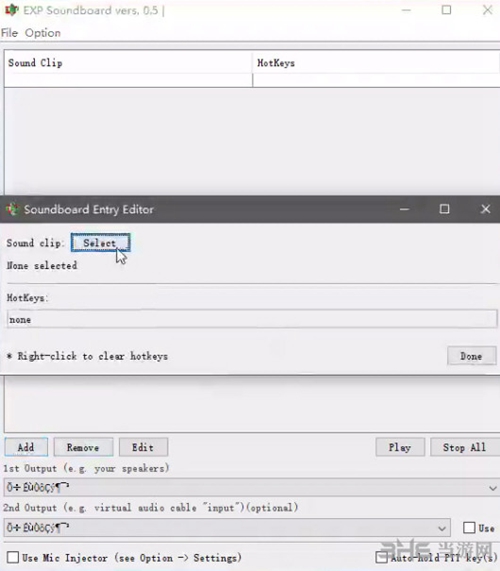Click the EXP Soundboard app icon
The image size is (500, 571).
(x=11, y=10)
